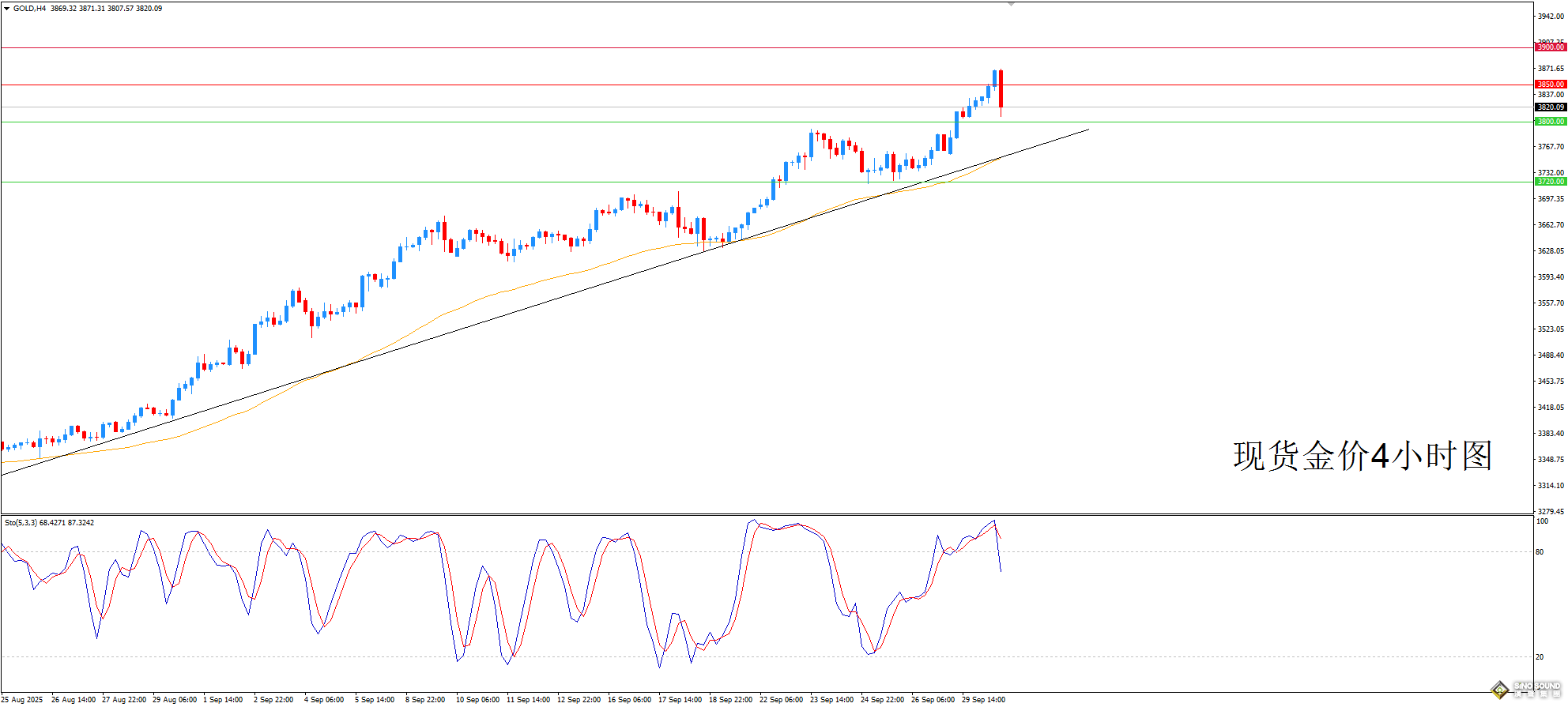The image size is (1568, 707).
Task: Select the green 3800.00 price label
Action: pyautogui.click(x=1550, y=122)
